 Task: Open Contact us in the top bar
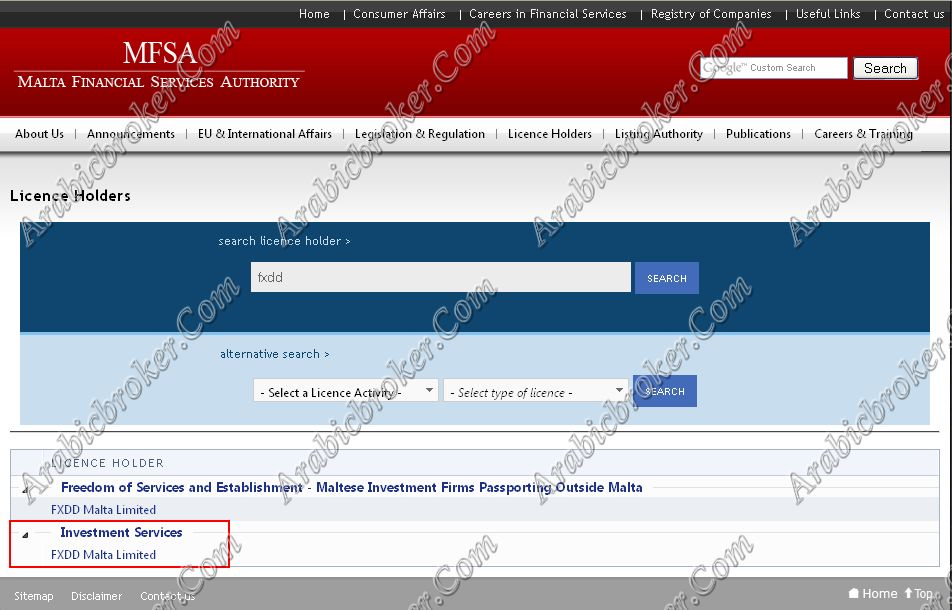click(x=914, y=13)
